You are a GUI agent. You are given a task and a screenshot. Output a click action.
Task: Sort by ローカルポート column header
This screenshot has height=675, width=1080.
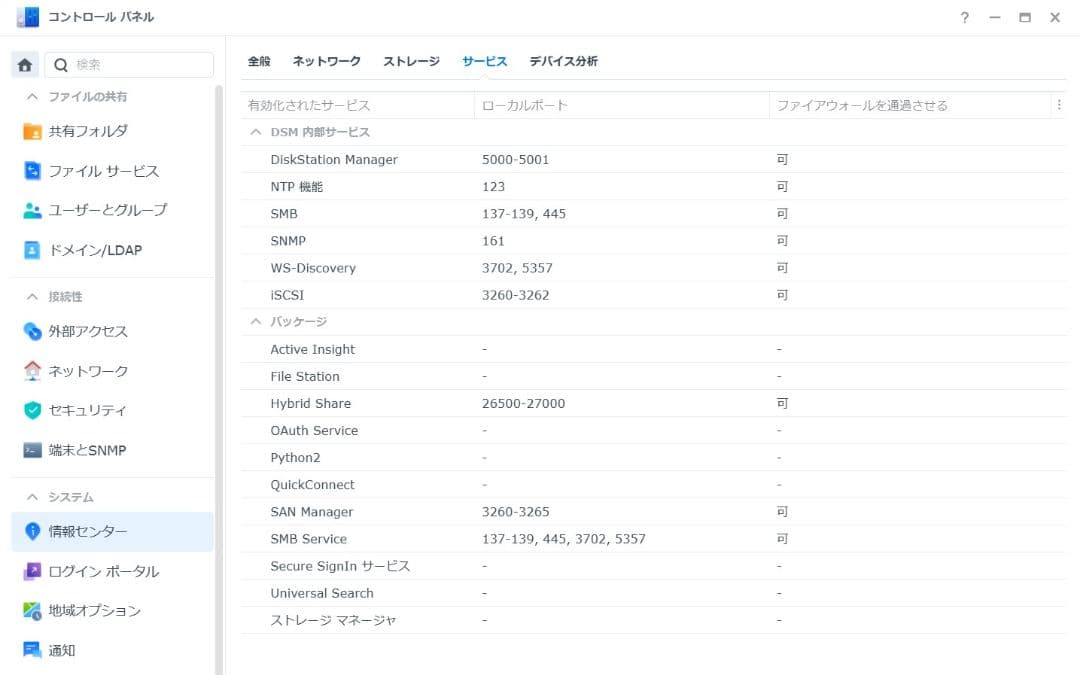tap(622, 105)
